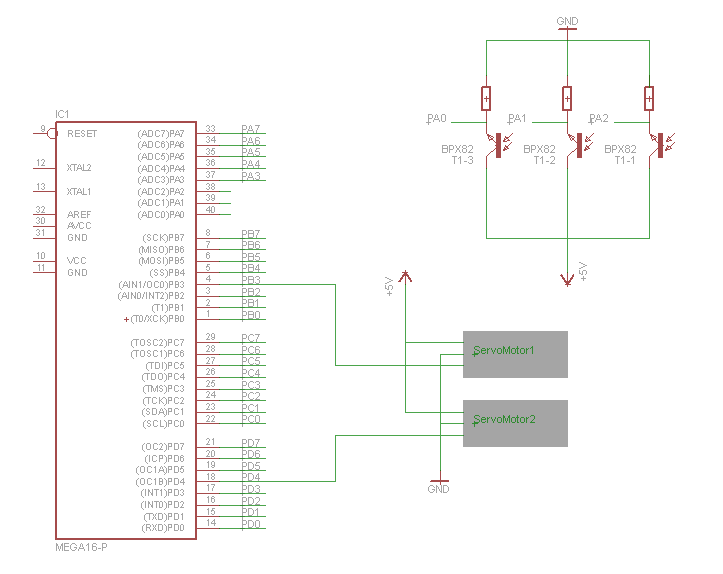Click the (TOSC2)PC7 pin name
Viewport: 723px width, 574px height.
(157, 343)
